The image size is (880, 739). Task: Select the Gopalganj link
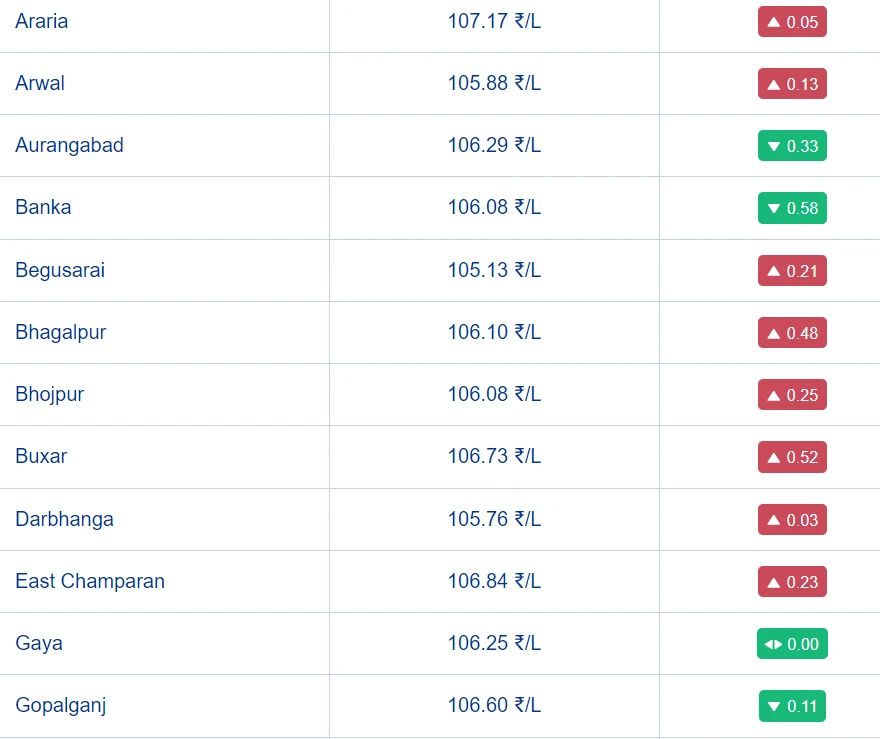click(x=61, y=705)
